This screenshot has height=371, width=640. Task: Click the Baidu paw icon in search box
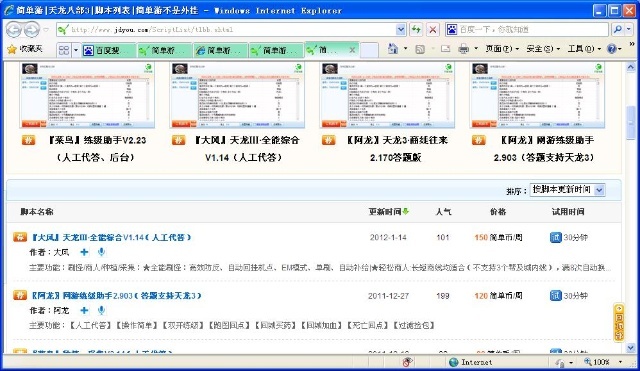tap(452, 29)
